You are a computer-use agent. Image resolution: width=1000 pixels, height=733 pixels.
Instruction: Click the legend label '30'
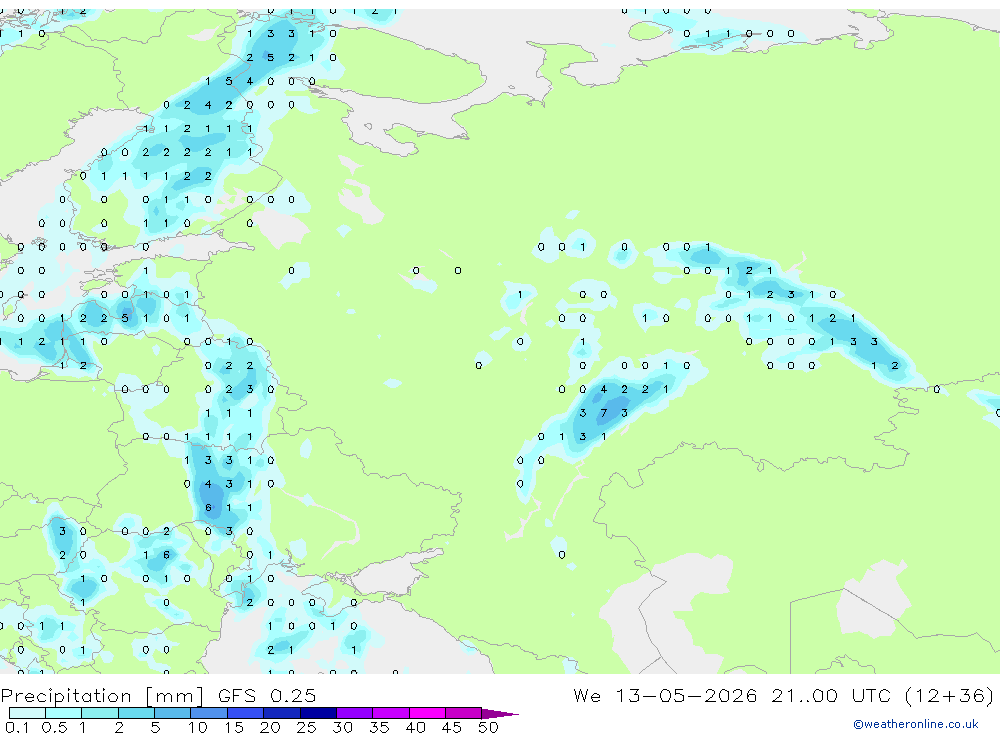342,727
